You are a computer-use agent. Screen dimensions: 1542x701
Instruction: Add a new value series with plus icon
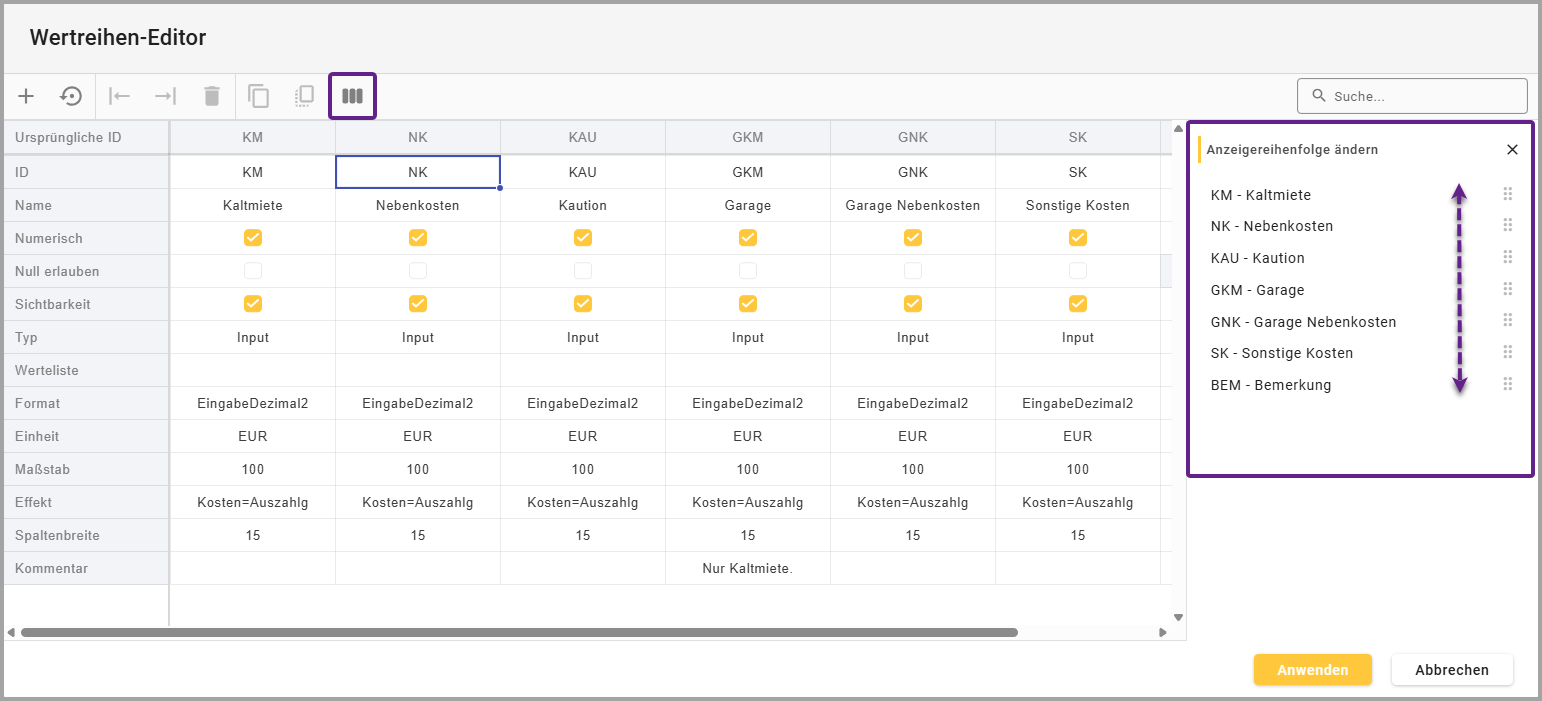tap(26, 96)
